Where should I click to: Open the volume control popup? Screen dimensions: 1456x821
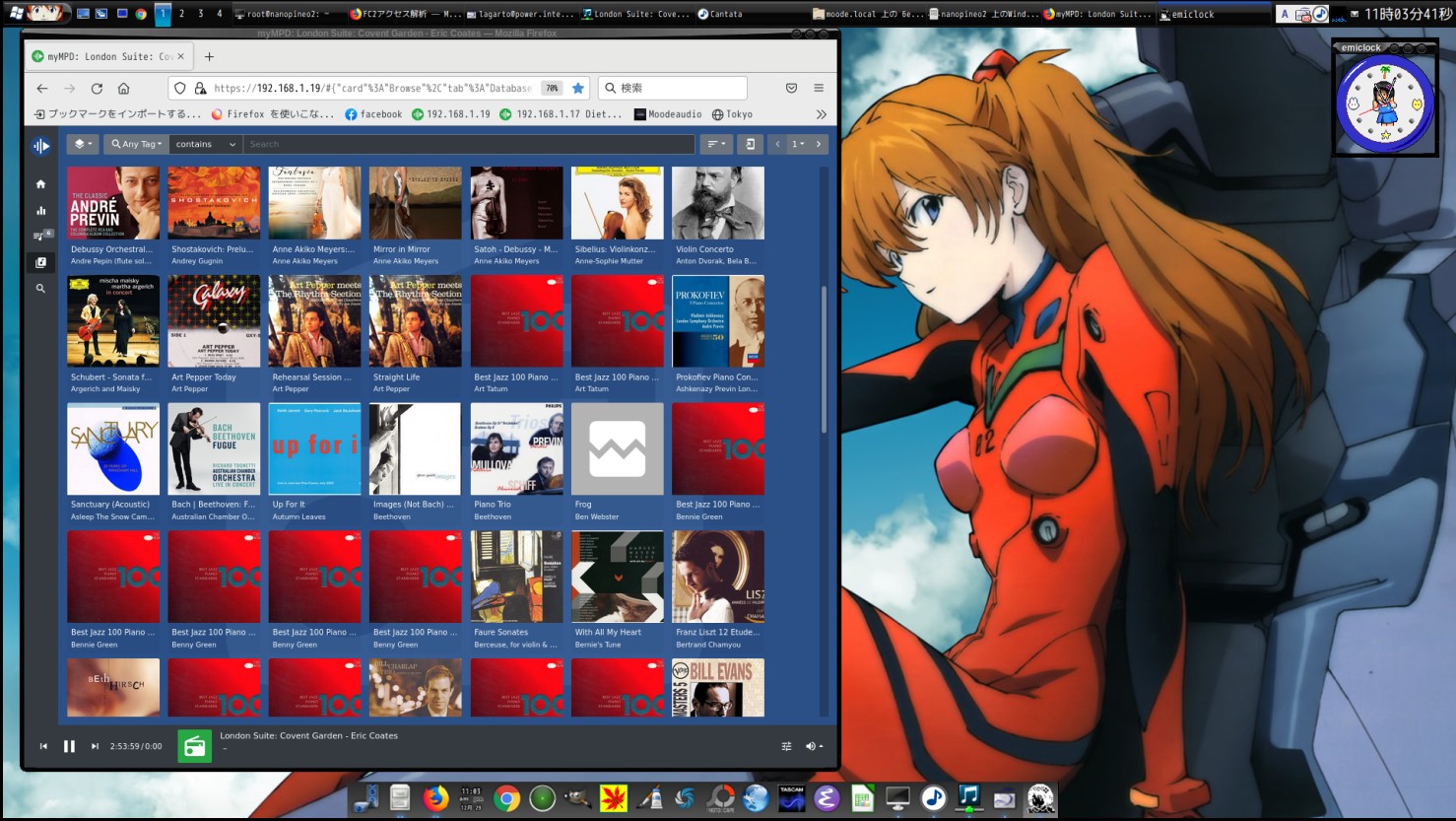(814, 746)
